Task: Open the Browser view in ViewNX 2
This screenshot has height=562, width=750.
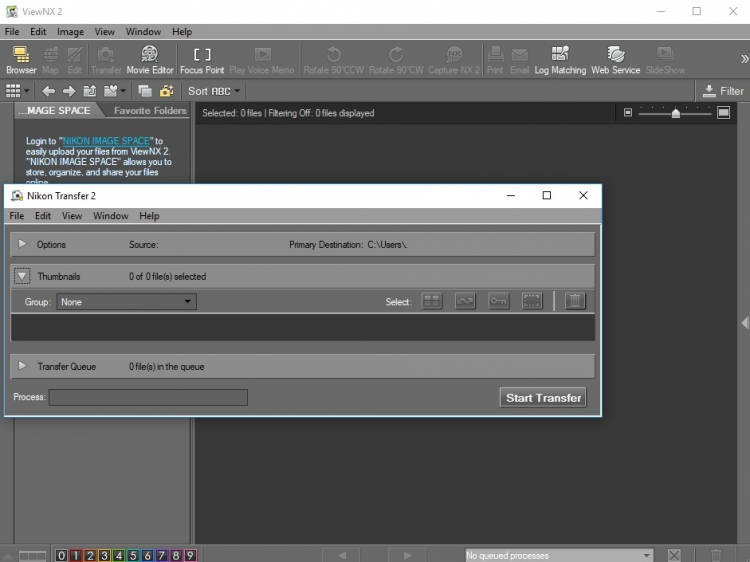Action: (21, 60)
